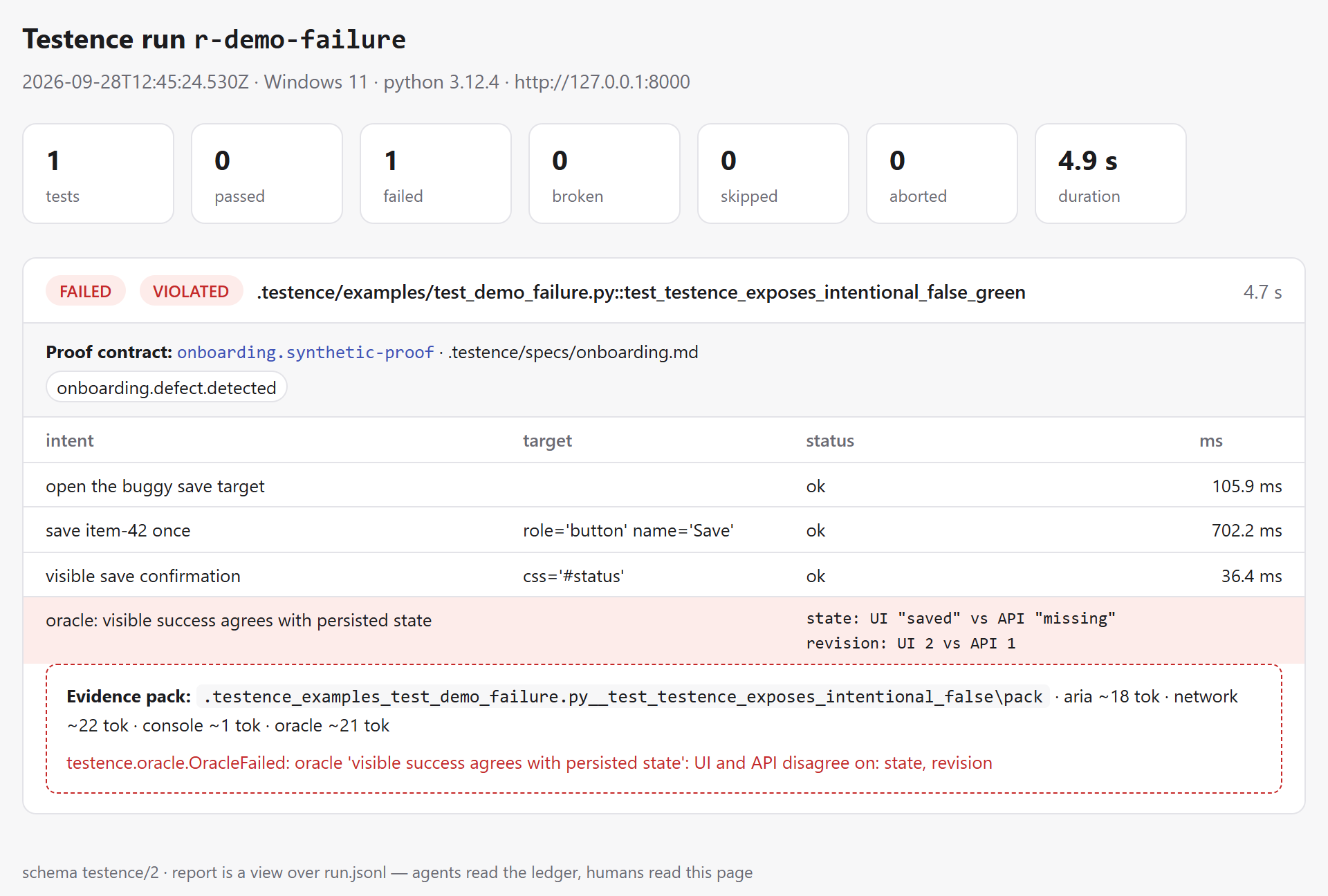The height and width of the screenshot is (896, 1328).
Task: Click the .testence/specs/onboarding.md path
Action: pos(573,353)
